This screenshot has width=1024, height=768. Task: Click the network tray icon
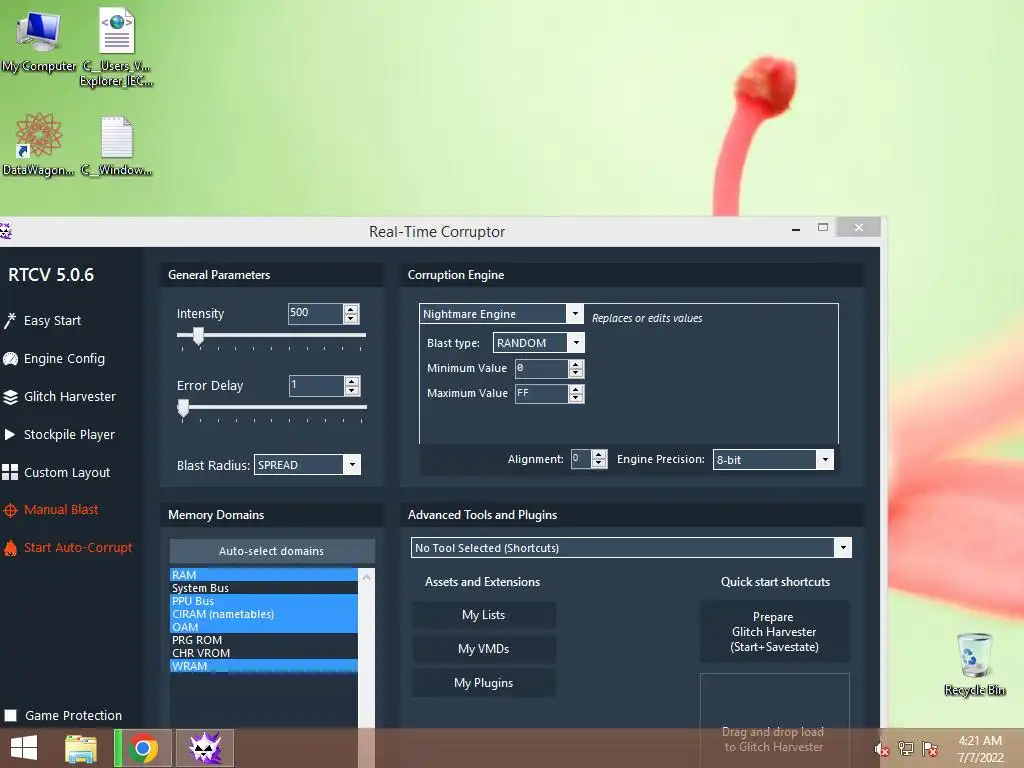tap(906, 749)
